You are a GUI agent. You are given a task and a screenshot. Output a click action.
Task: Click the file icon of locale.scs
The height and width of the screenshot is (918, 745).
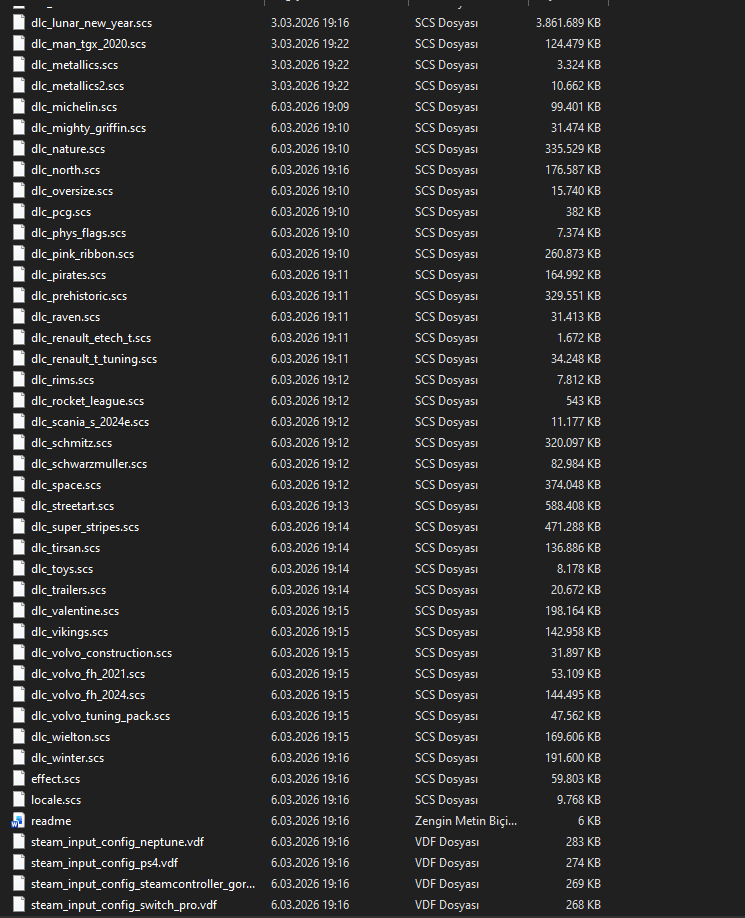(19, 800)
